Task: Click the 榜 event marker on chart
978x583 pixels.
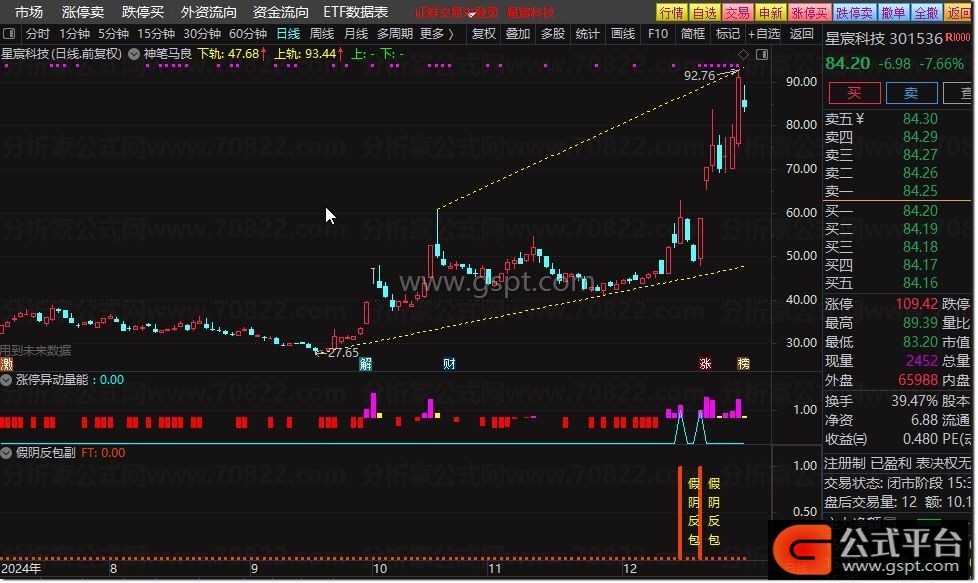Action: (x=743, y=364)
